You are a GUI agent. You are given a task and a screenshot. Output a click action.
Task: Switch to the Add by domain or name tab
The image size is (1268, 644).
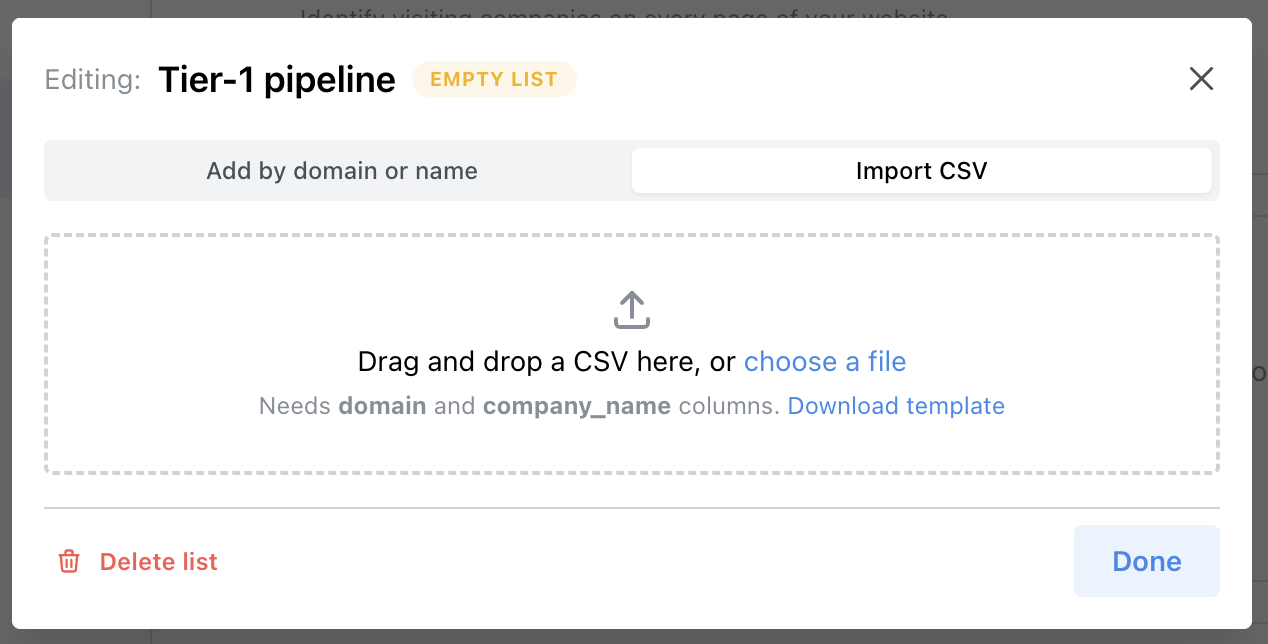coord(341,170)
